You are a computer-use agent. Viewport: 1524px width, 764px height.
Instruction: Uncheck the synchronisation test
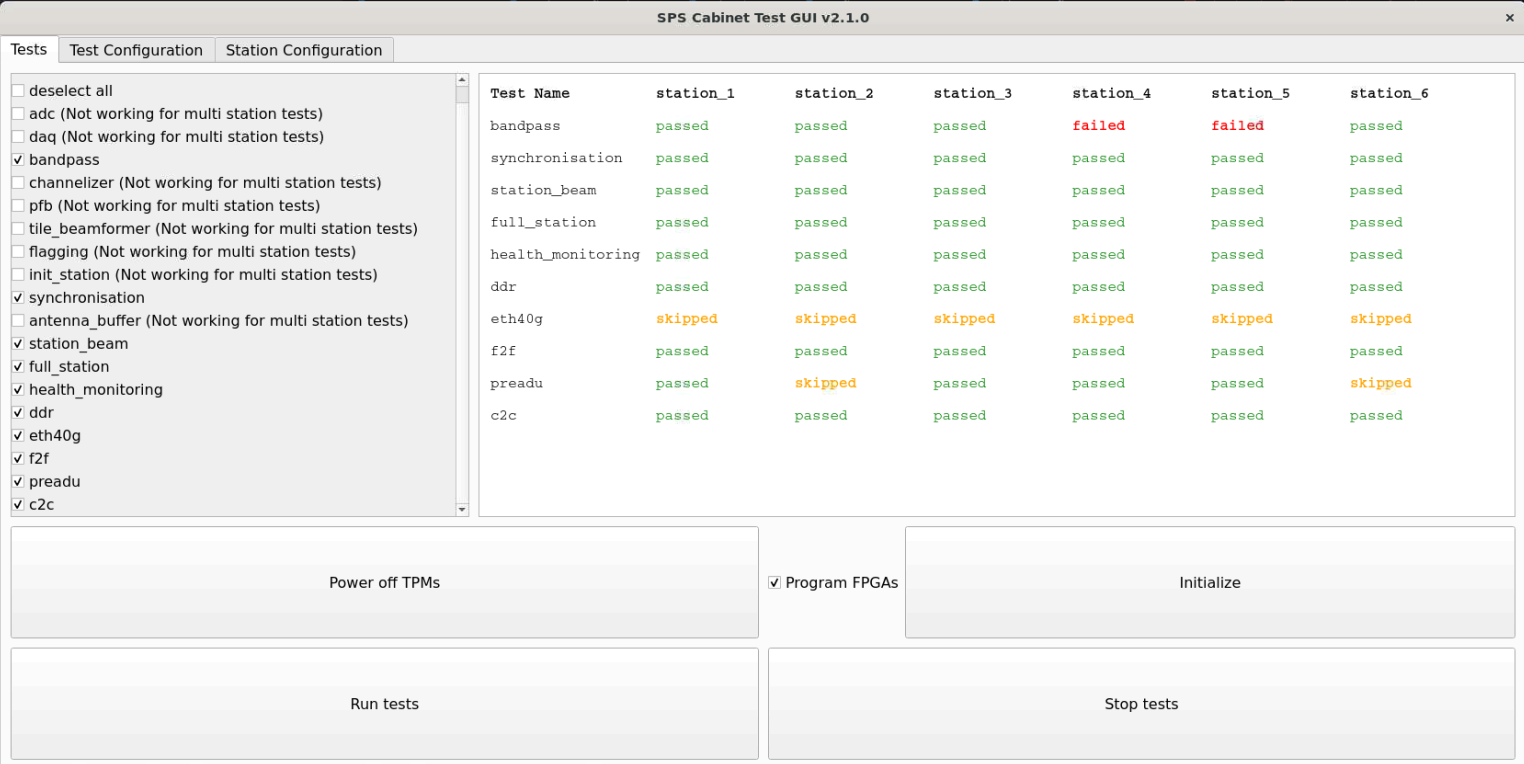click(16, 297)
